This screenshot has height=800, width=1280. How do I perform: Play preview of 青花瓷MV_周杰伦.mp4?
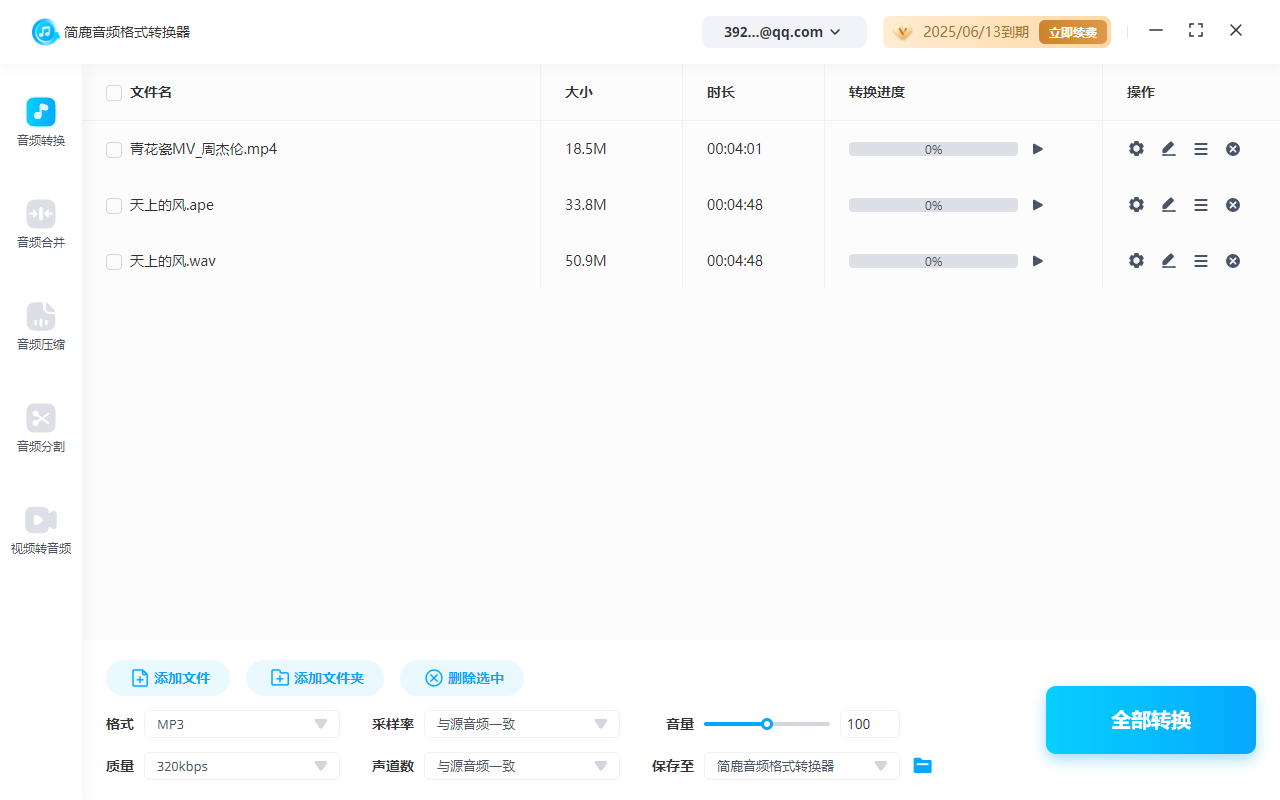click(x=1037, y=148)
